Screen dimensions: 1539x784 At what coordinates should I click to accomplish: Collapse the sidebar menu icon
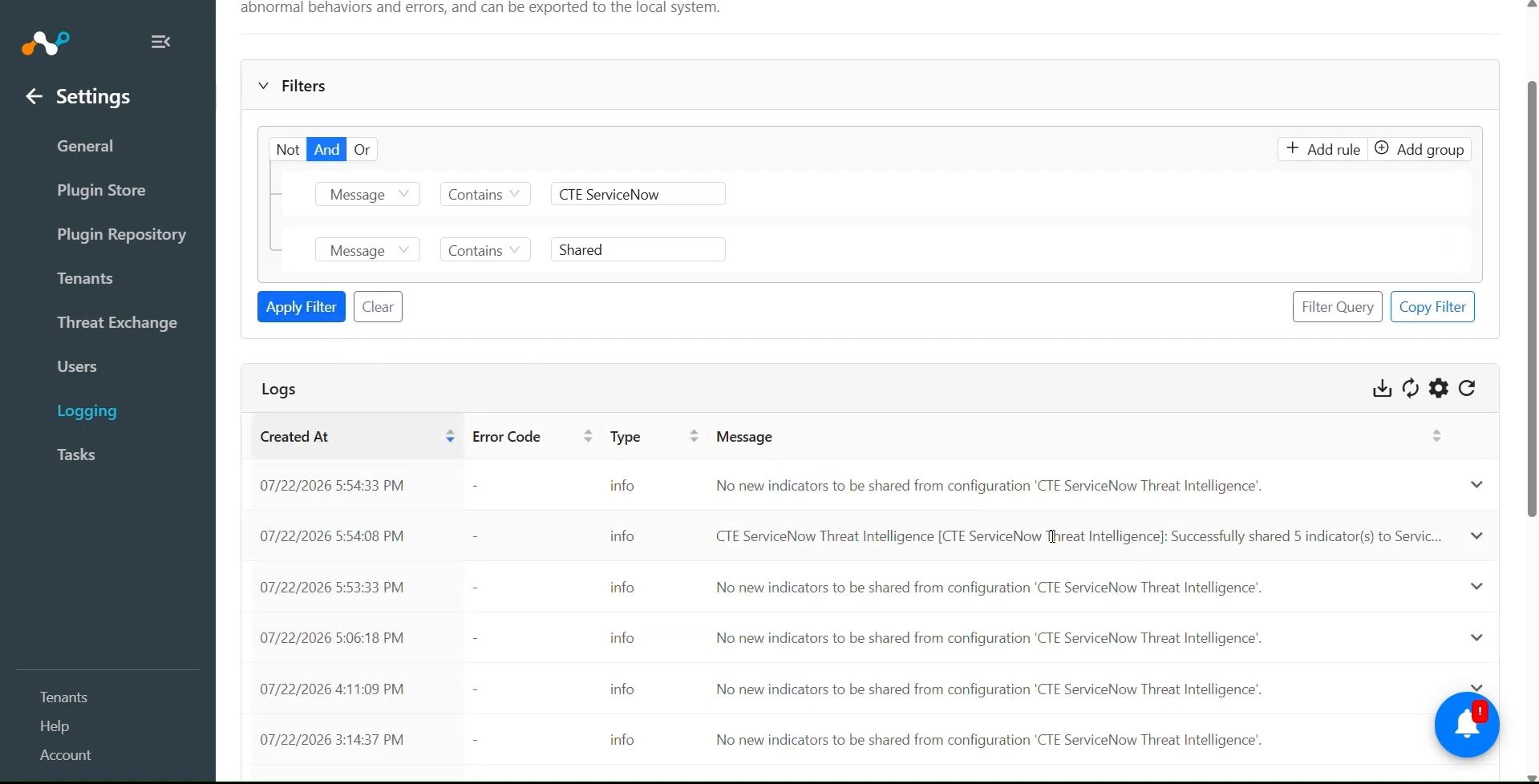(x=160, y=42)
